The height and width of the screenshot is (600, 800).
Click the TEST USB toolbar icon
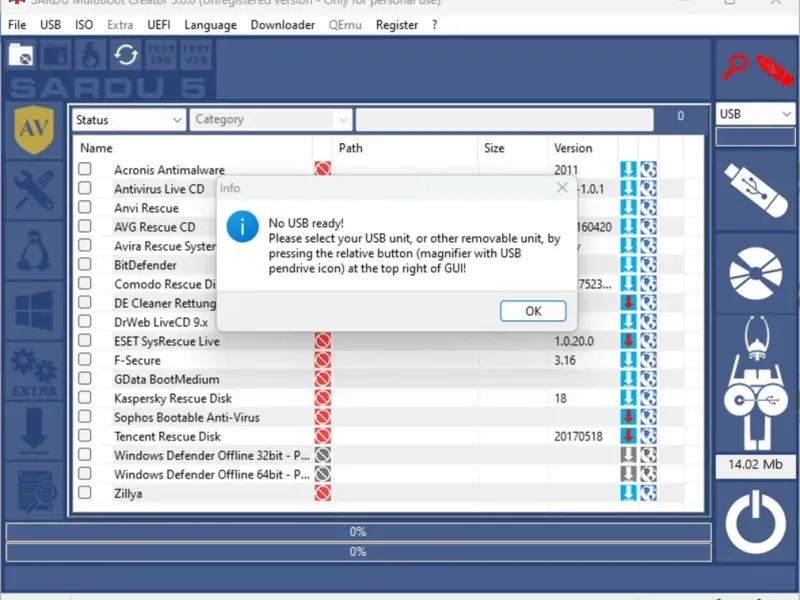[x=196, y=54]
